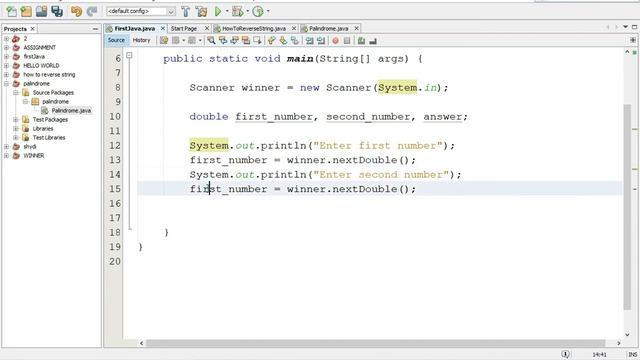Click the Comment code icon
Viewport: 640px width, 360px height.
tap(361, 40)
